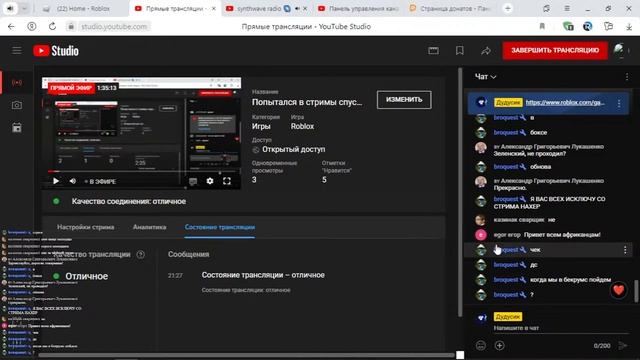The width and height of the screenshot is (640, 360).
Task: Open the preview player settings gear
Action: click(210, 181)
